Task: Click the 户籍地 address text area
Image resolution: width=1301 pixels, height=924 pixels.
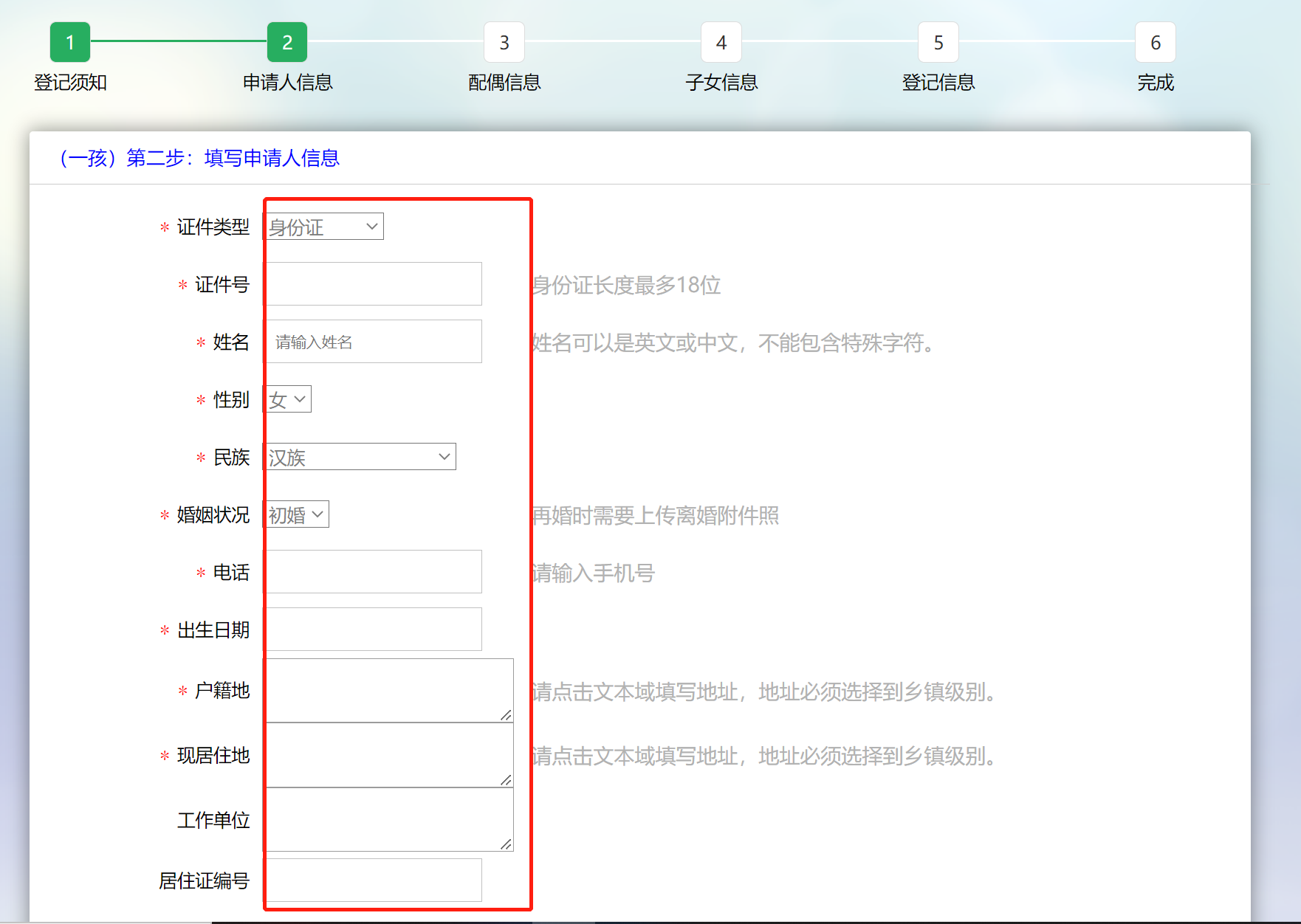Action: [x=389, y=690]
